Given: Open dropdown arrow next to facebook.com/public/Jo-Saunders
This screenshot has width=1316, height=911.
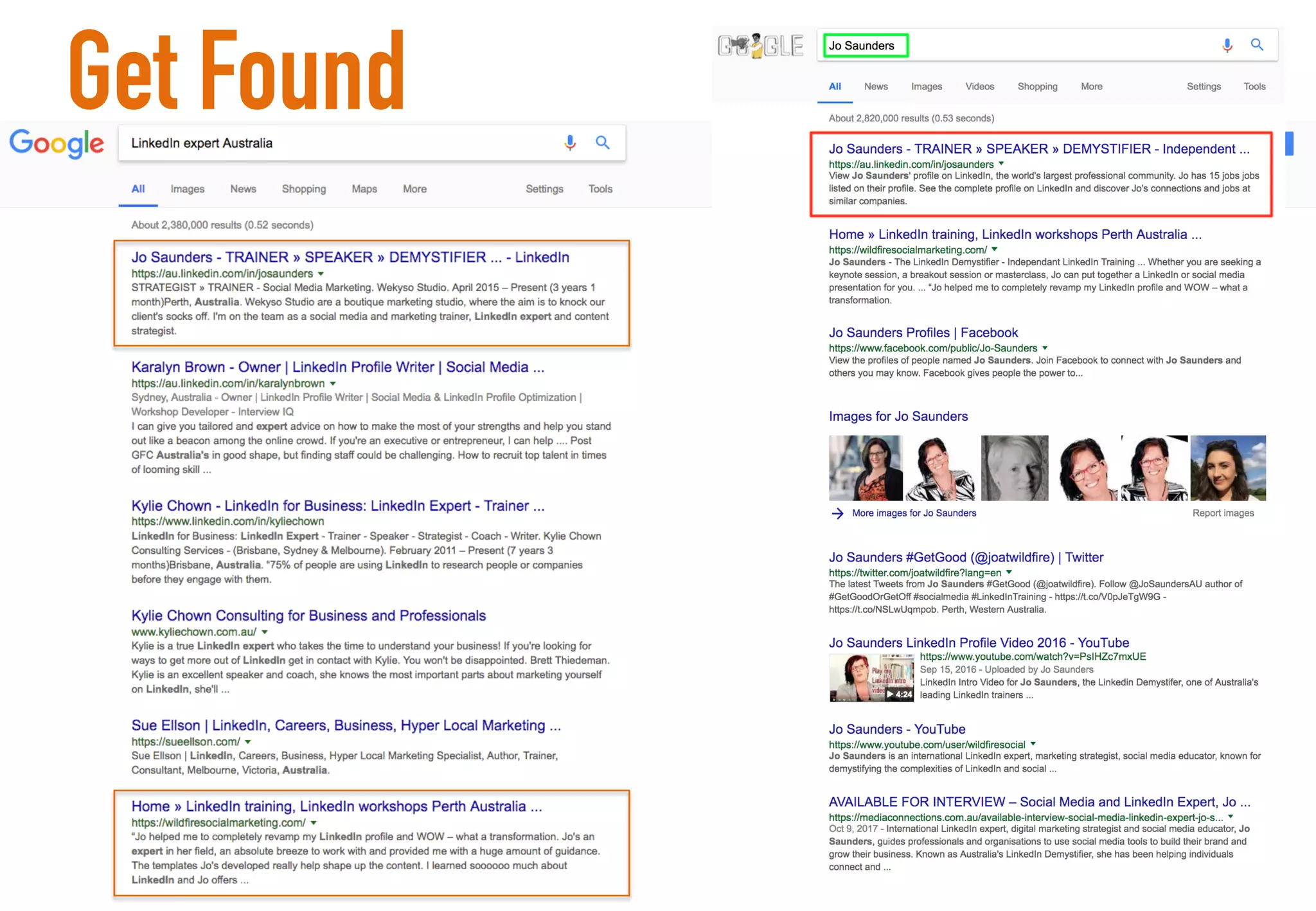Looking at the screenshot, I should tap(1045, 348).
